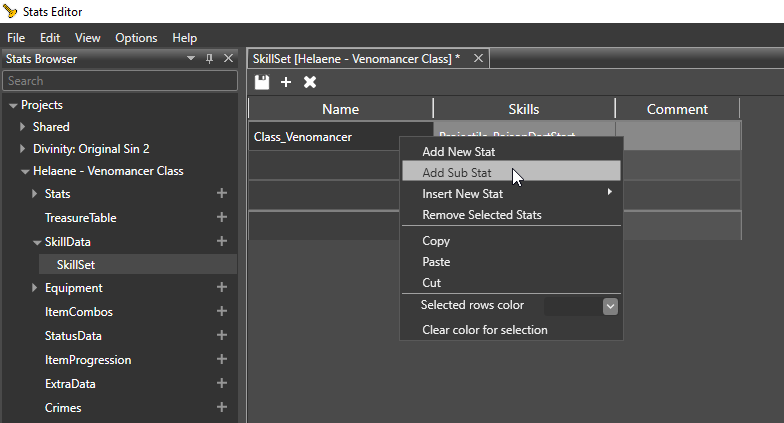This screenshot has width=784, height=423.
Task: Click plus icon next to Stats
Action: point(222,194)
